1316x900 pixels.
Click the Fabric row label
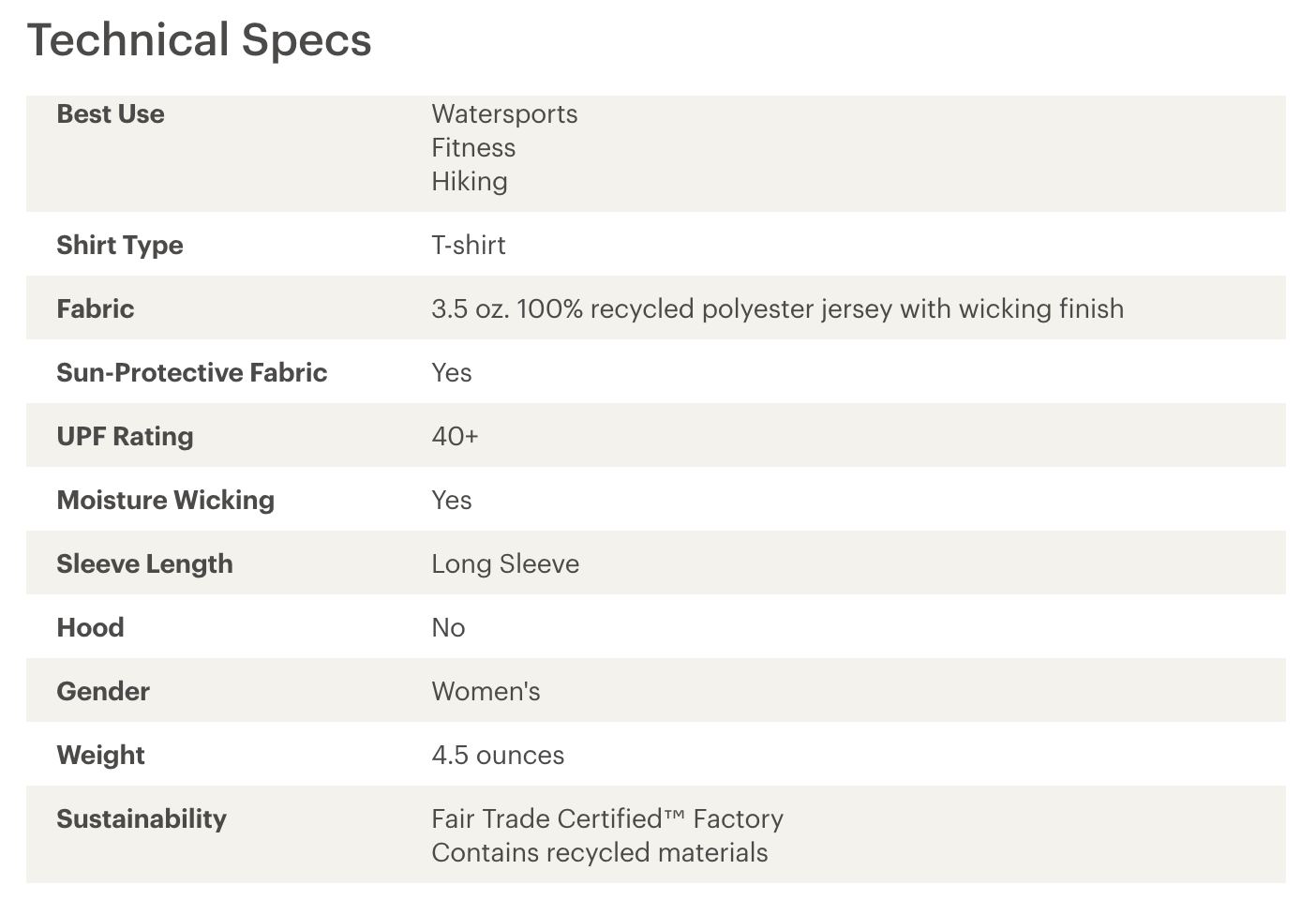click(96, 309)
